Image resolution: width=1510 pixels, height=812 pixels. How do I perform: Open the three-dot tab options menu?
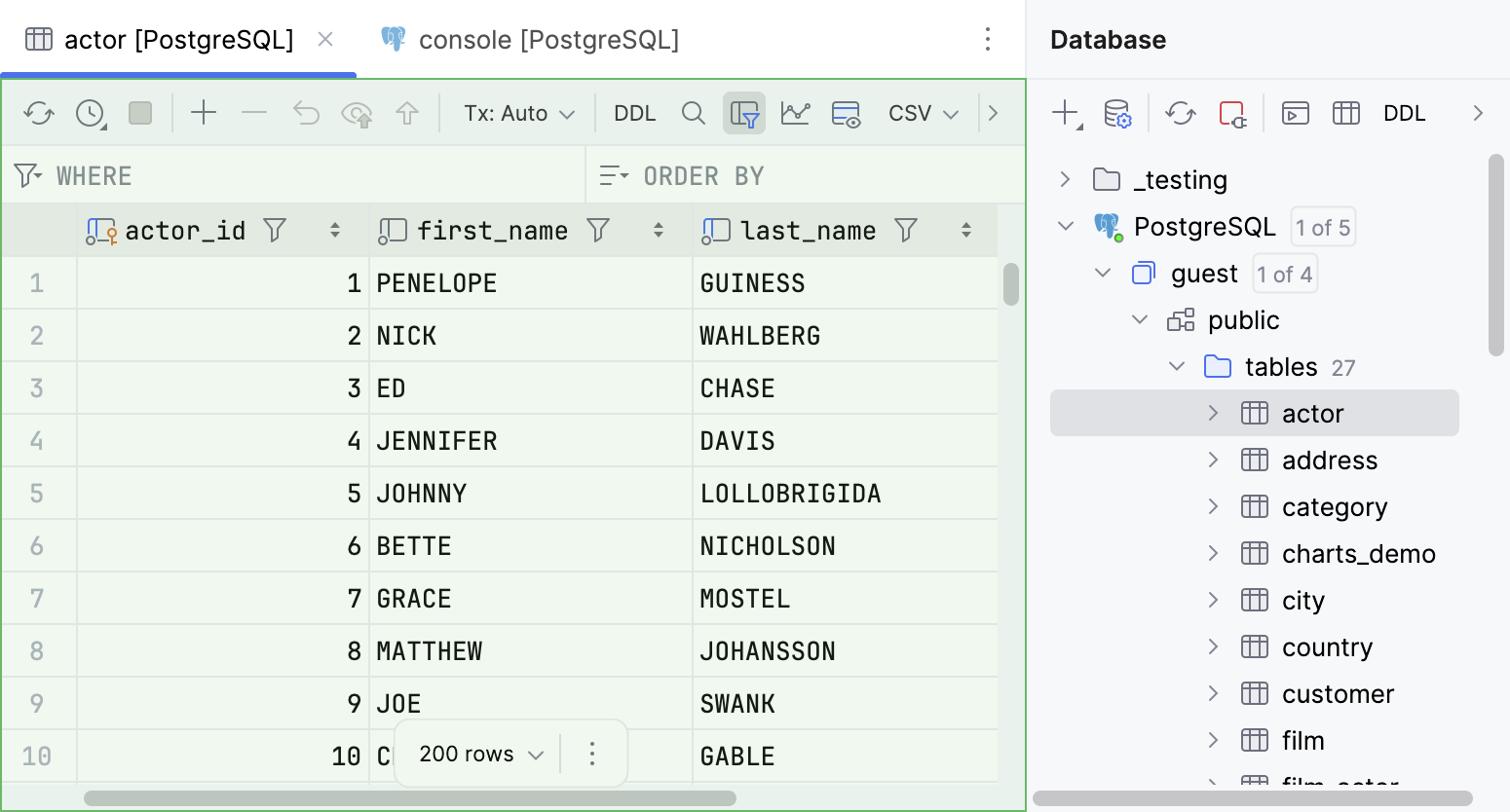[x=988, y=39]
